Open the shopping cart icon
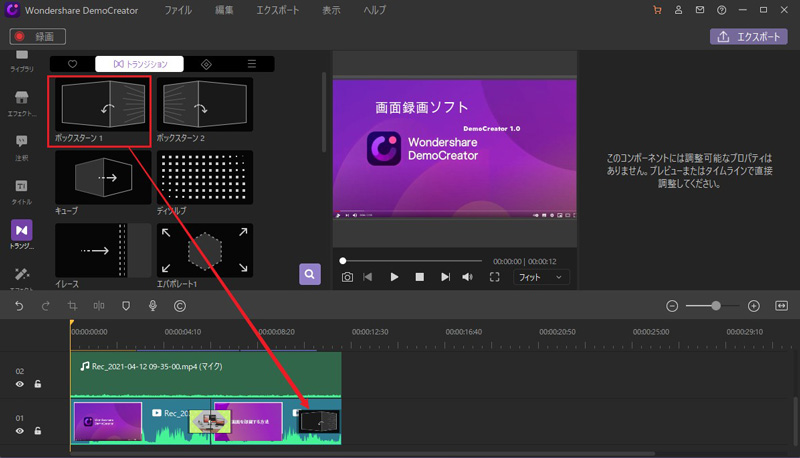 pyautogui.click(x=657, y=10)
